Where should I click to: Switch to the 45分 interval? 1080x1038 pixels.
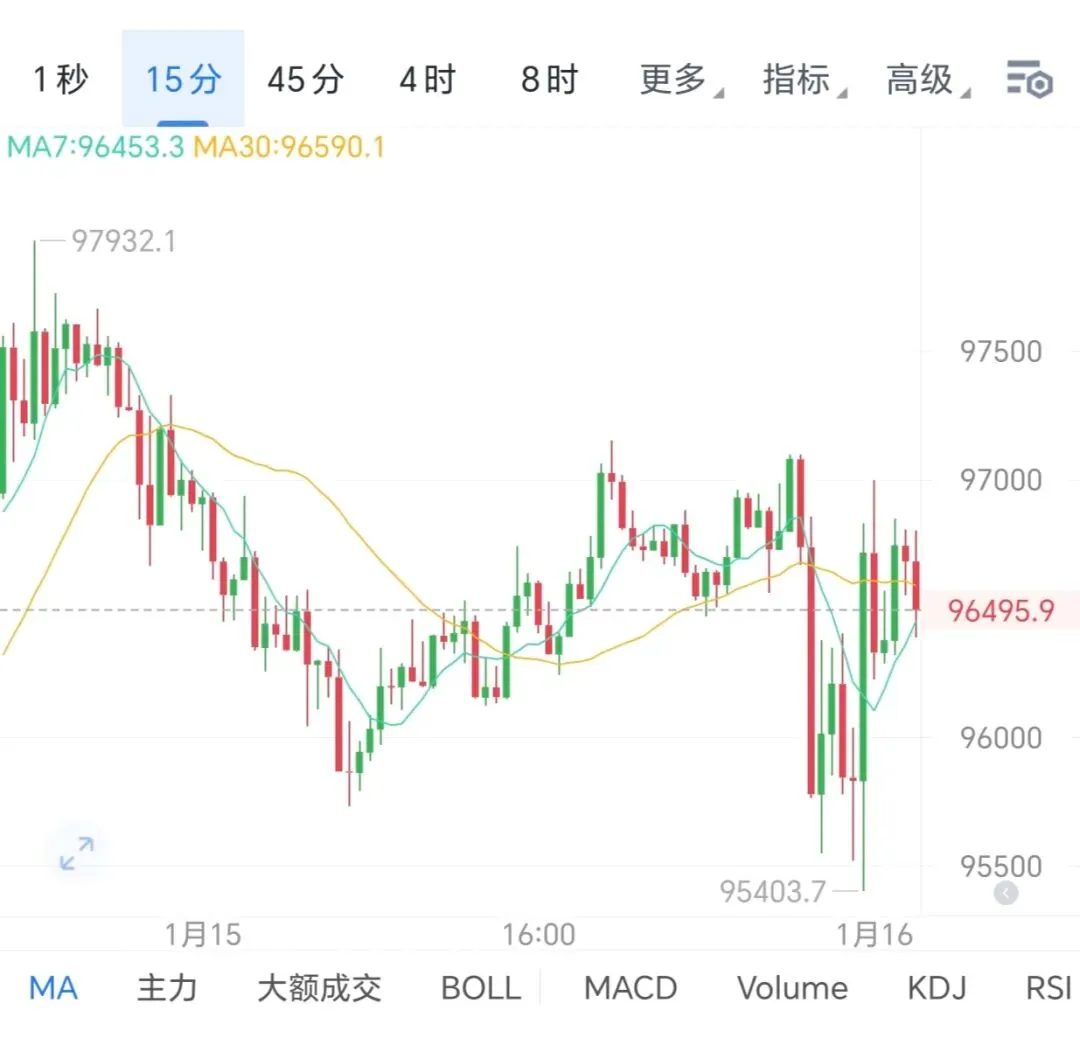click(305, 79)
